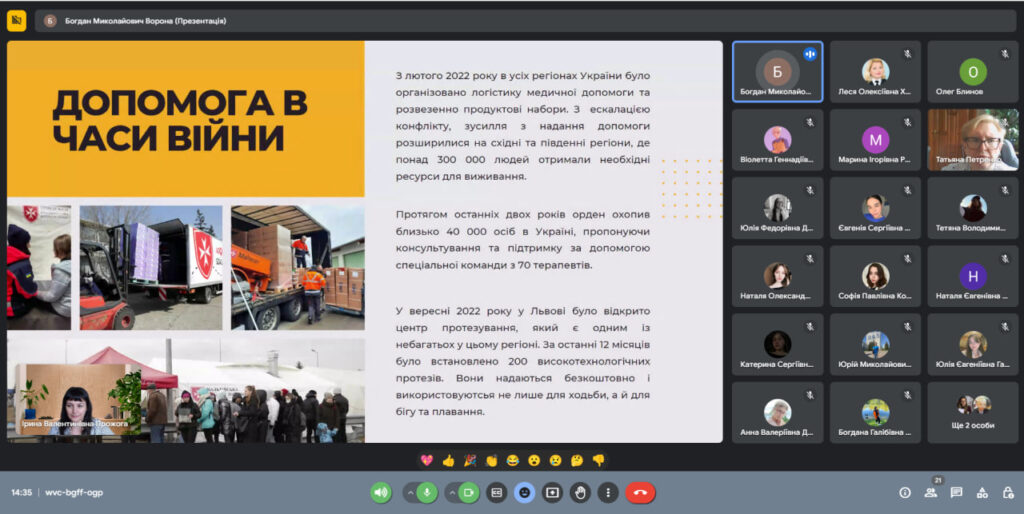Raise your hand

tap(580, 492)
